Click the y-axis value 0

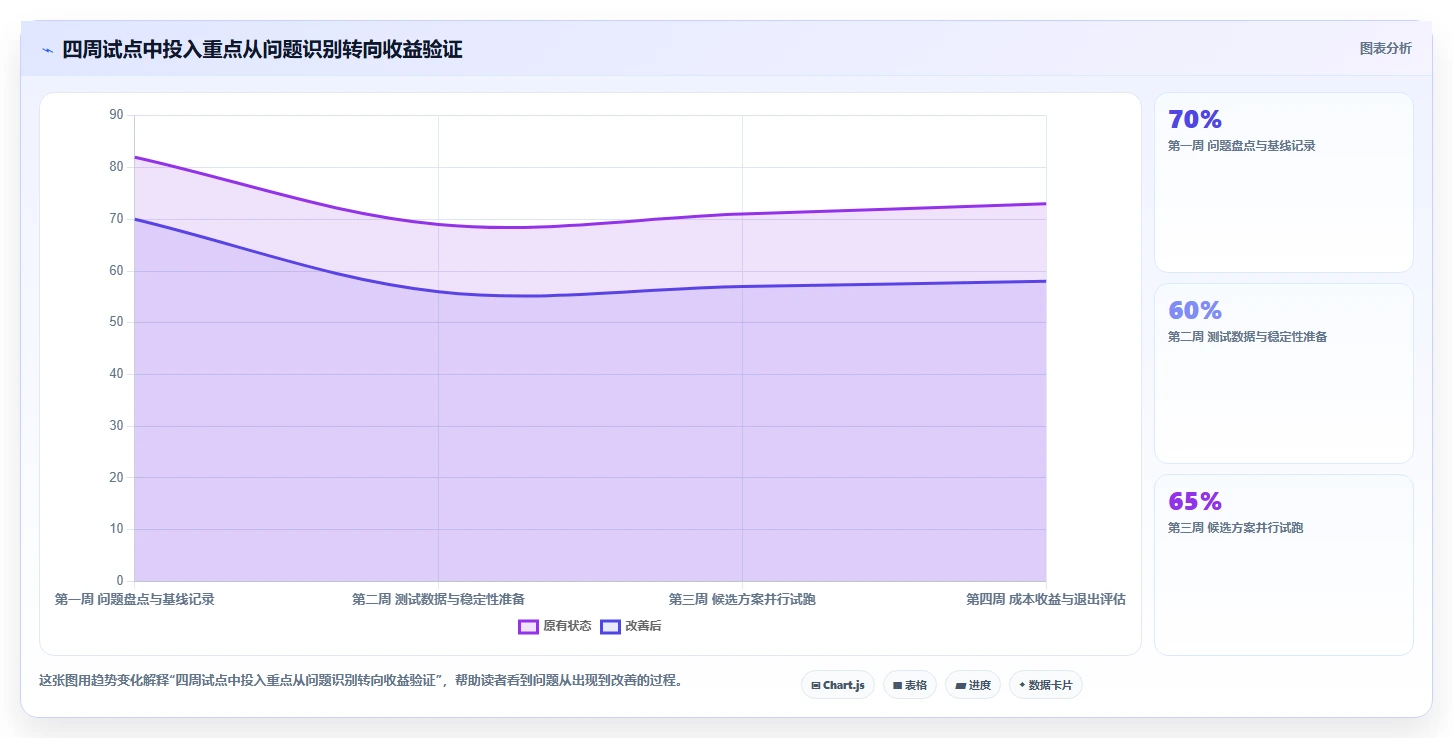tap(120, 581)
